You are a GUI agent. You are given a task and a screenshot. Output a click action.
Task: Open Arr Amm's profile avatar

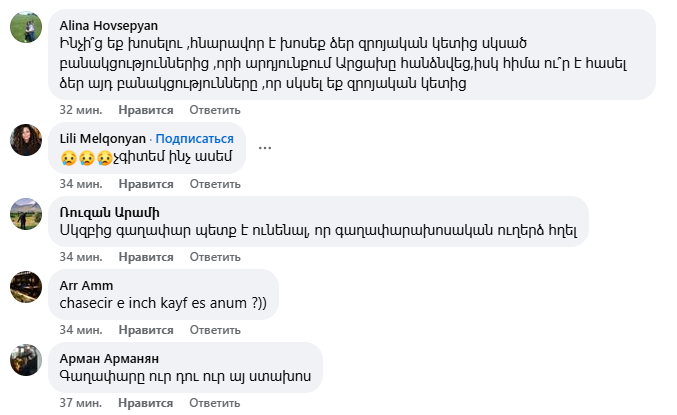coord(26,287)
